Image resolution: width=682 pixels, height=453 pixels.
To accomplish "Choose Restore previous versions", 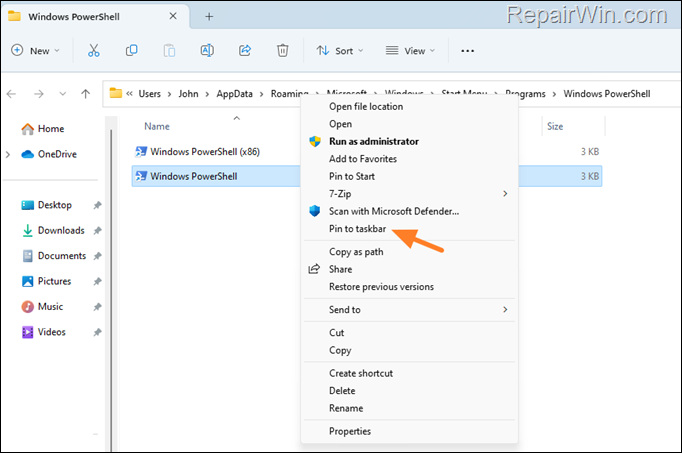I will [381, 286].
